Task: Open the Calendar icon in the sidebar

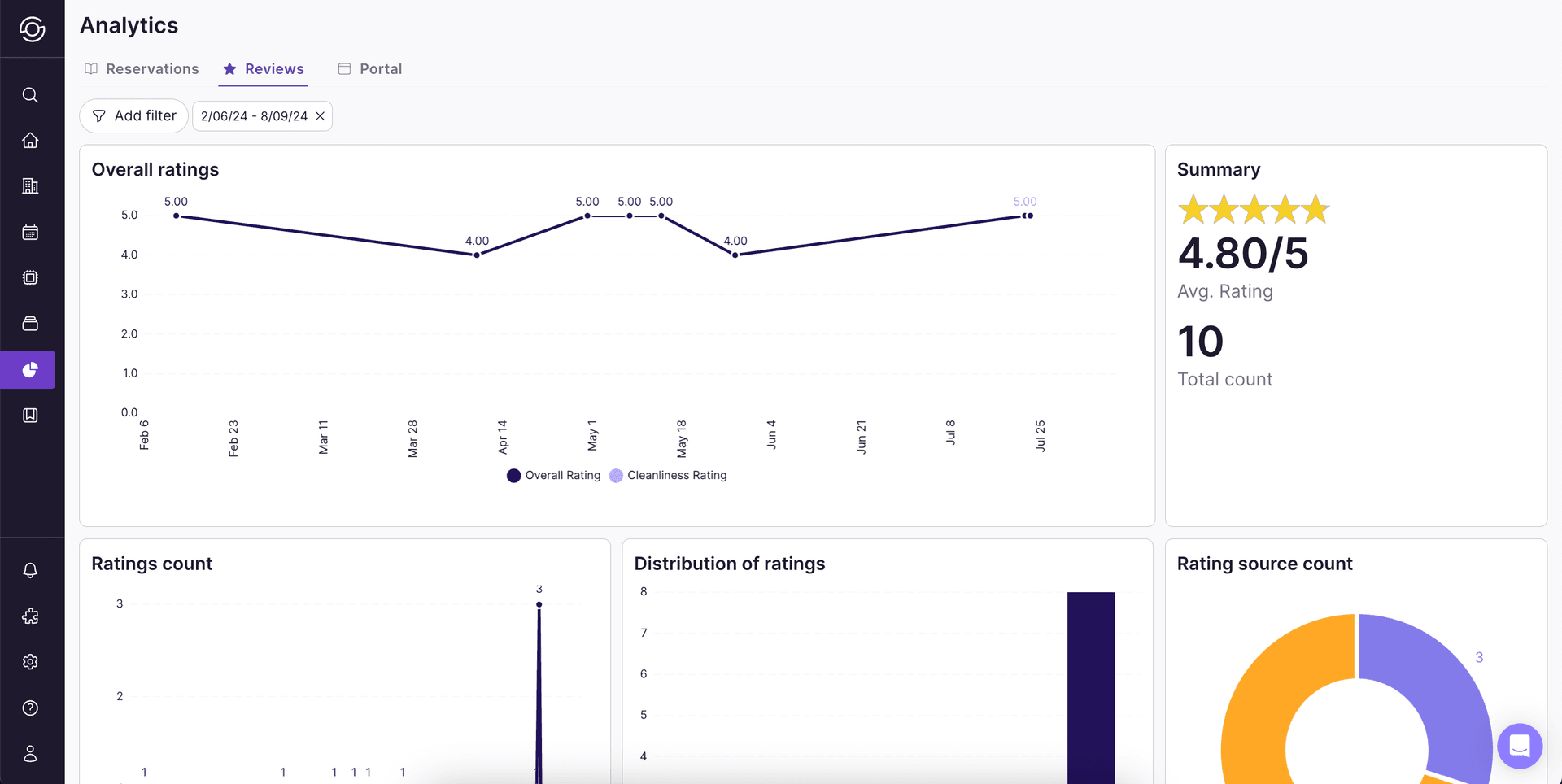Action: pos(30,232)
